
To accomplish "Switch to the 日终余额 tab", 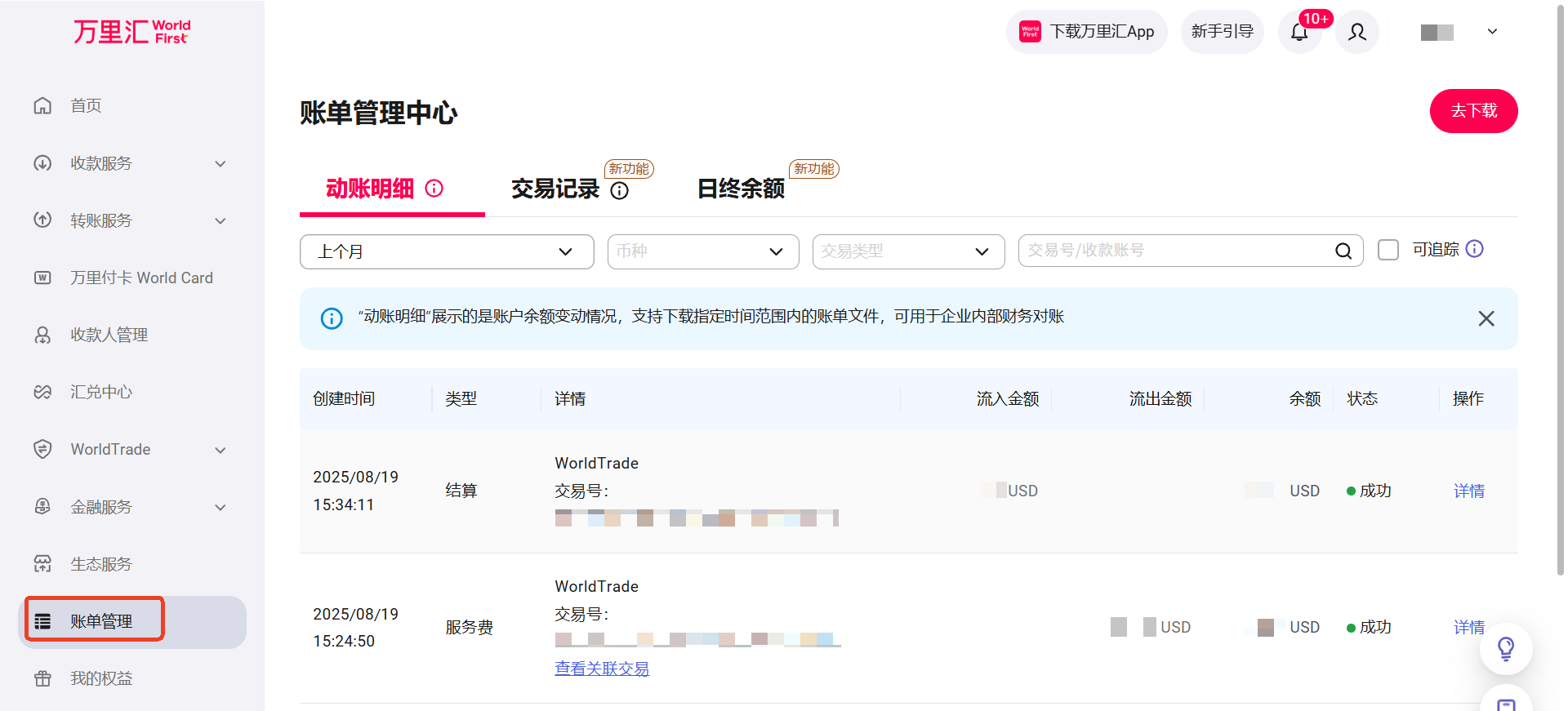I will pyautogui.click(x=740, y=189).
